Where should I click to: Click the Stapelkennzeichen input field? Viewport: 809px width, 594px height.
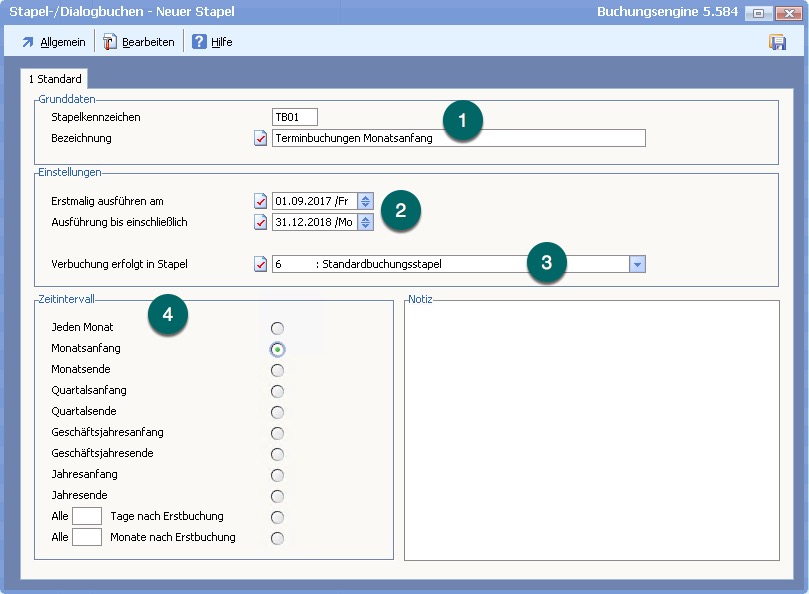click(x=295, y=117)
